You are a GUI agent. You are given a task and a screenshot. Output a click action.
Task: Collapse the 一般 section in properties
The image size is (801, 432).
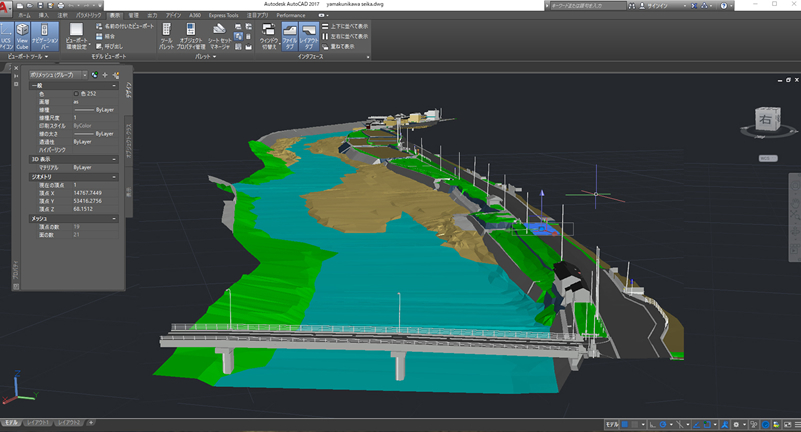[x=115, y=85]
